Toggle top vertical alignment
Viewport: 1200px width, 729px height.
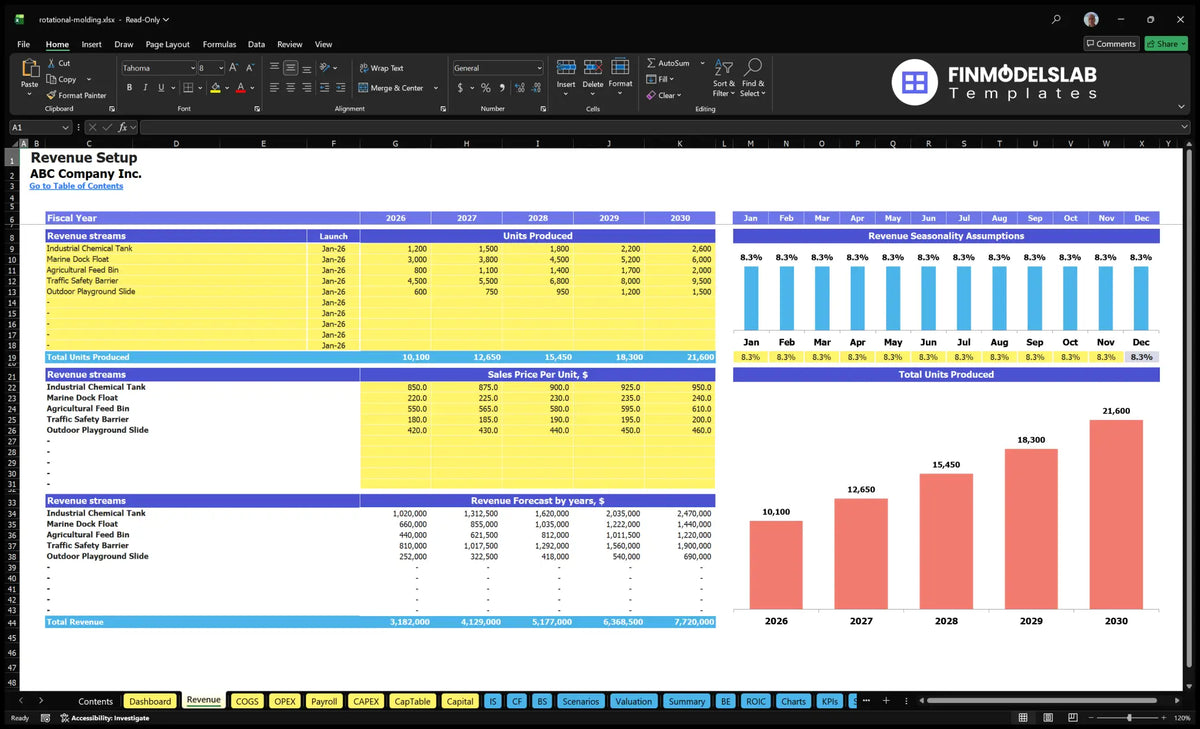coord(274,68)
